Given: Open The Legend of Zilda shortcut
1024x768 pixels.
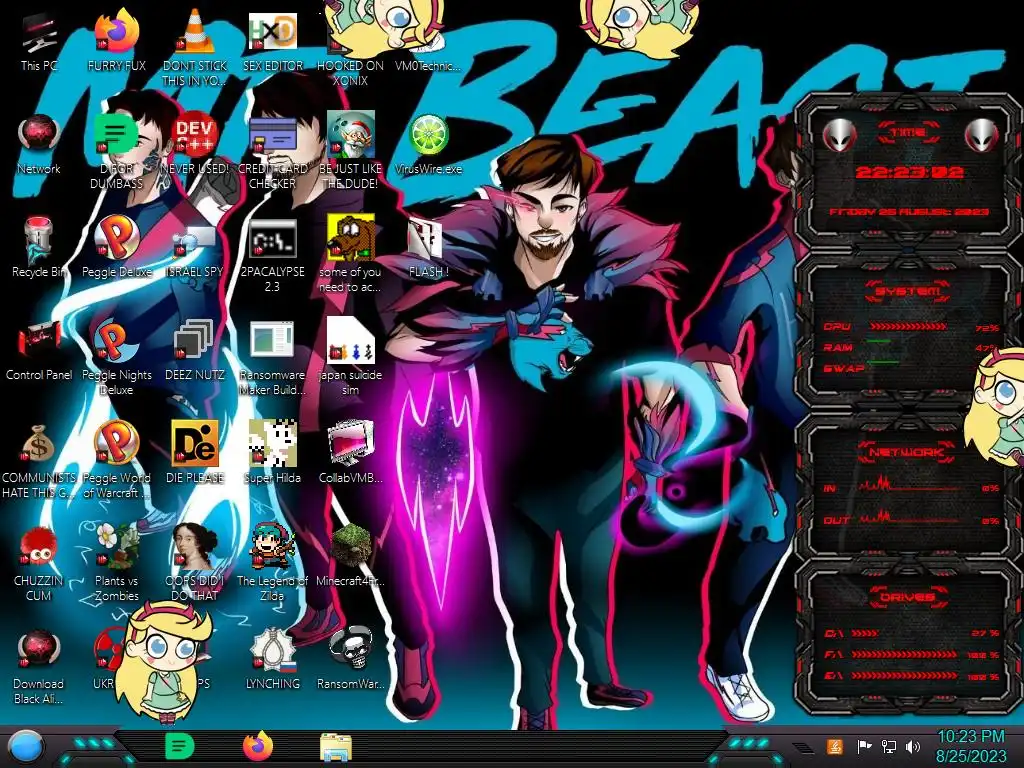Looking at the screenshot, I should [x=272, y=563].
